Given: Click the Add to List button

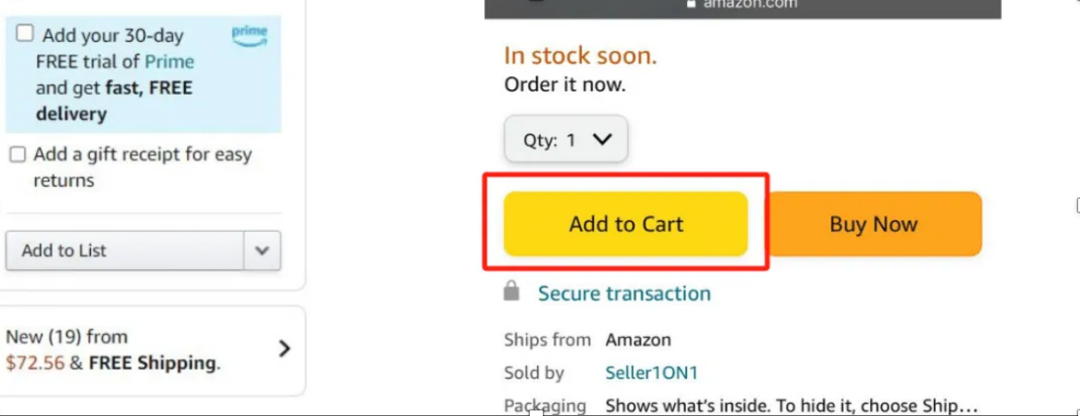Looking at the screenshot, I should [125, 251].
